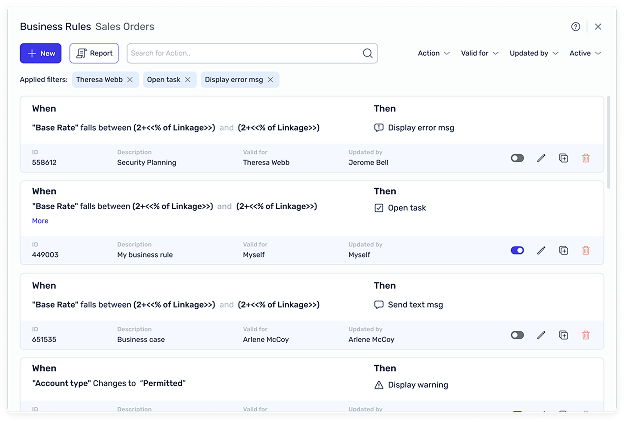624x422 pixels.
Task: Turn on the Business case rule toggle
Action: click(x=517, y=335)
